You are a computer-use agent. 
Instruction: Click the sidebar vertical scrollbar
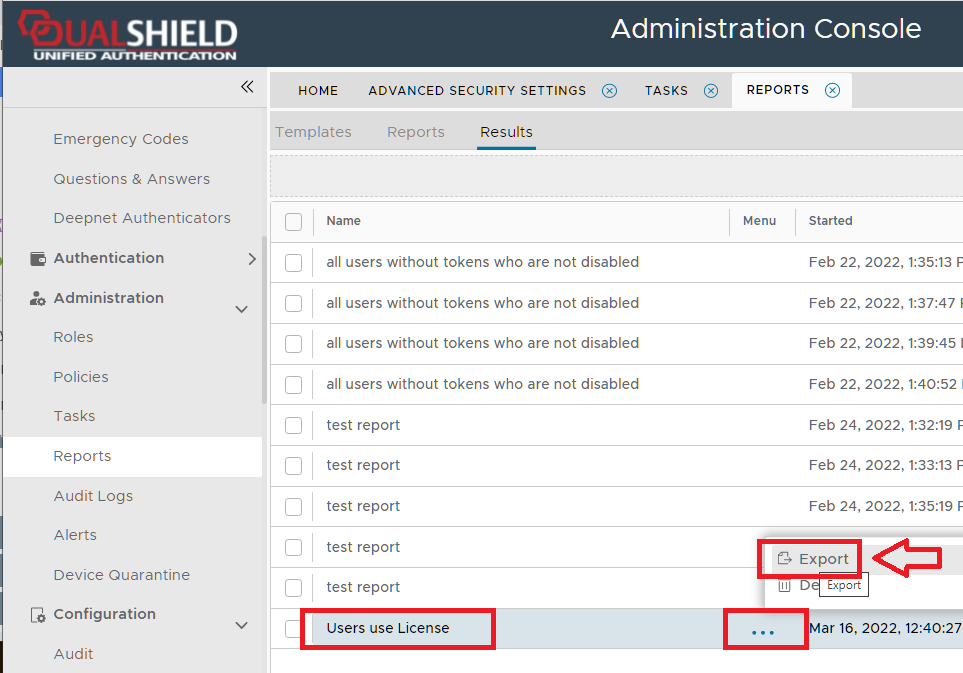point(264,320)
